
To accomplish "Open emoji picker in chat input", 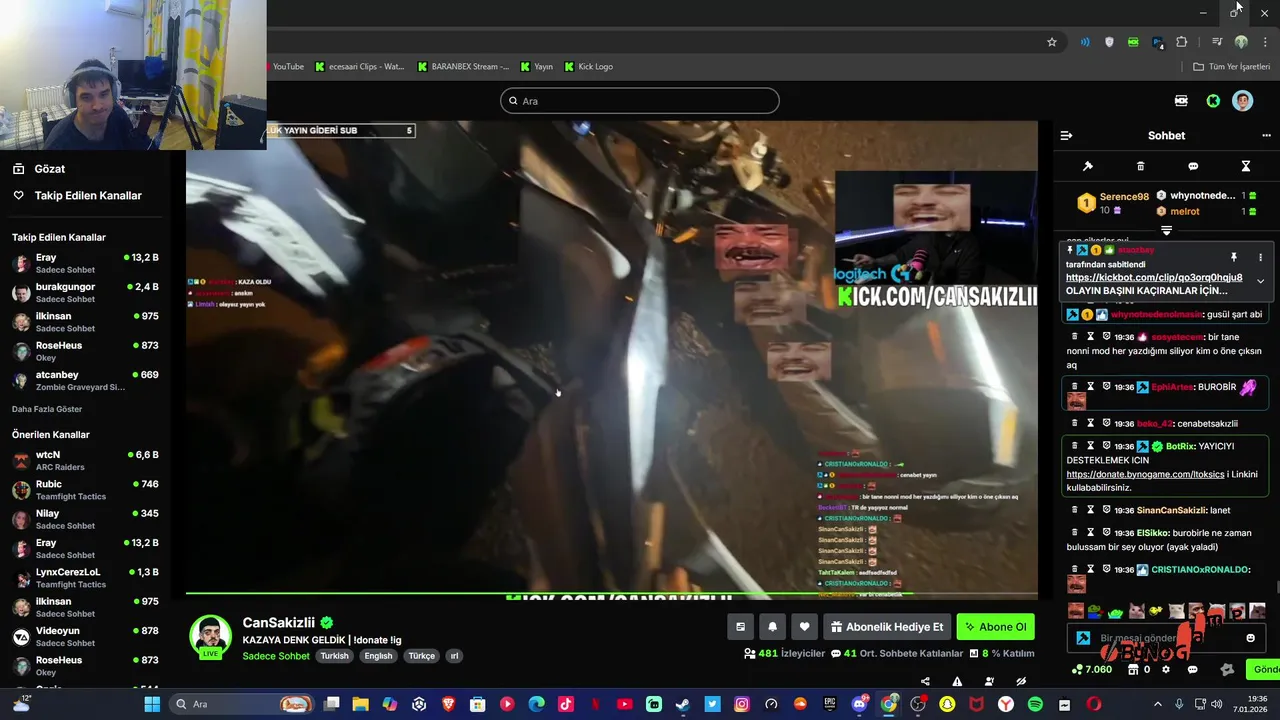I will [1250, 638].
